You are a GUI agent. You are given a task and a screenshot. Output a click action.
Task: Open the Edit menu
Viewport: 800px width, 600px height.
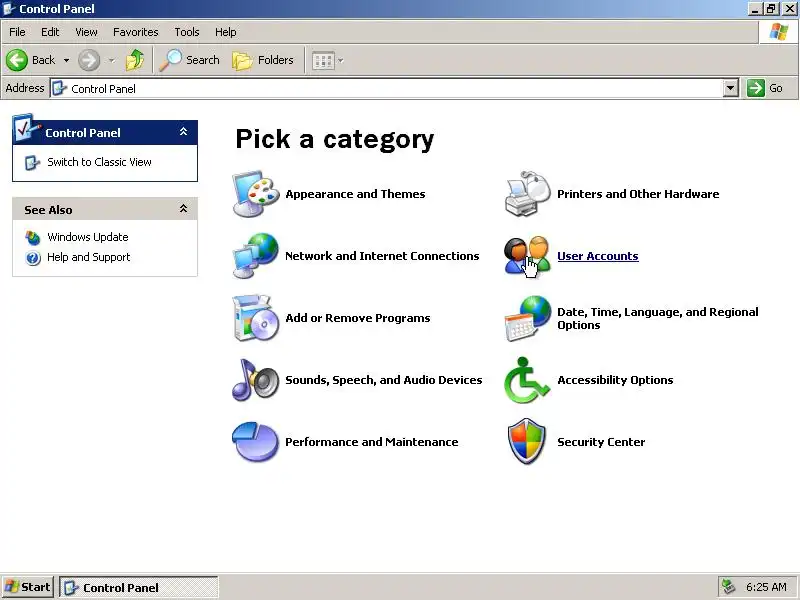[x=50, y=32]
